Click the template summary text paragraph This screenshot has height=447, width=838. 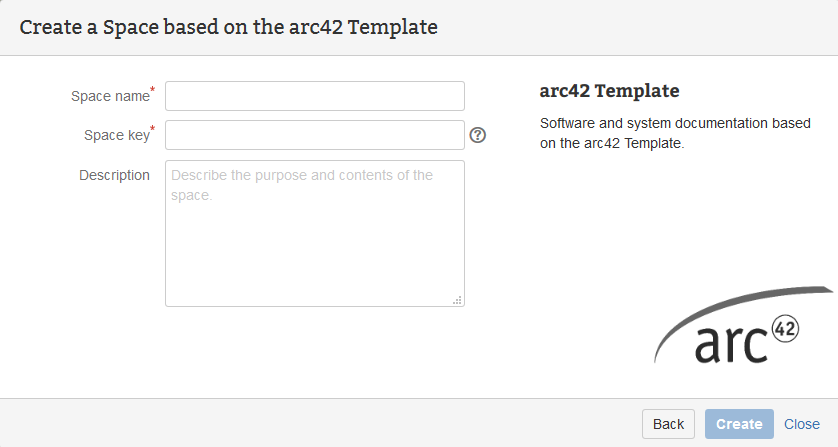pyautogui.click(x=668, y=133)
